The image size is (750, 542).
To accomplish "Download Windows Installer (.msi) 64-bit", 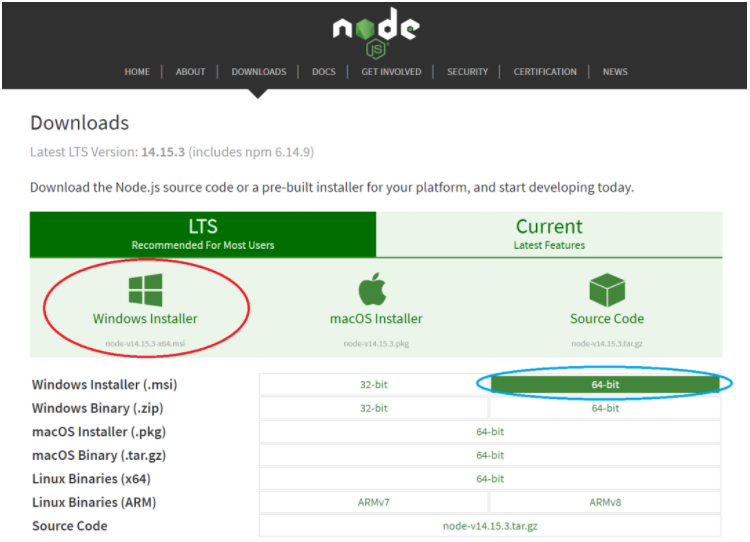I will (x=605, y=385).
